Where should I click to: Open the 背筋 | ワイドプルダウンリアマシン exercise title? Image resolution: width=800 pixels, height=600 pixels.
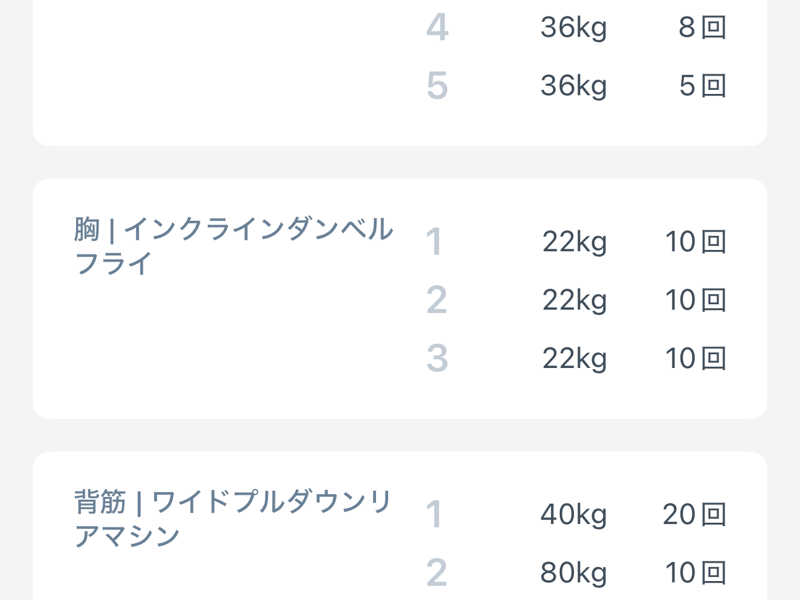234,518
